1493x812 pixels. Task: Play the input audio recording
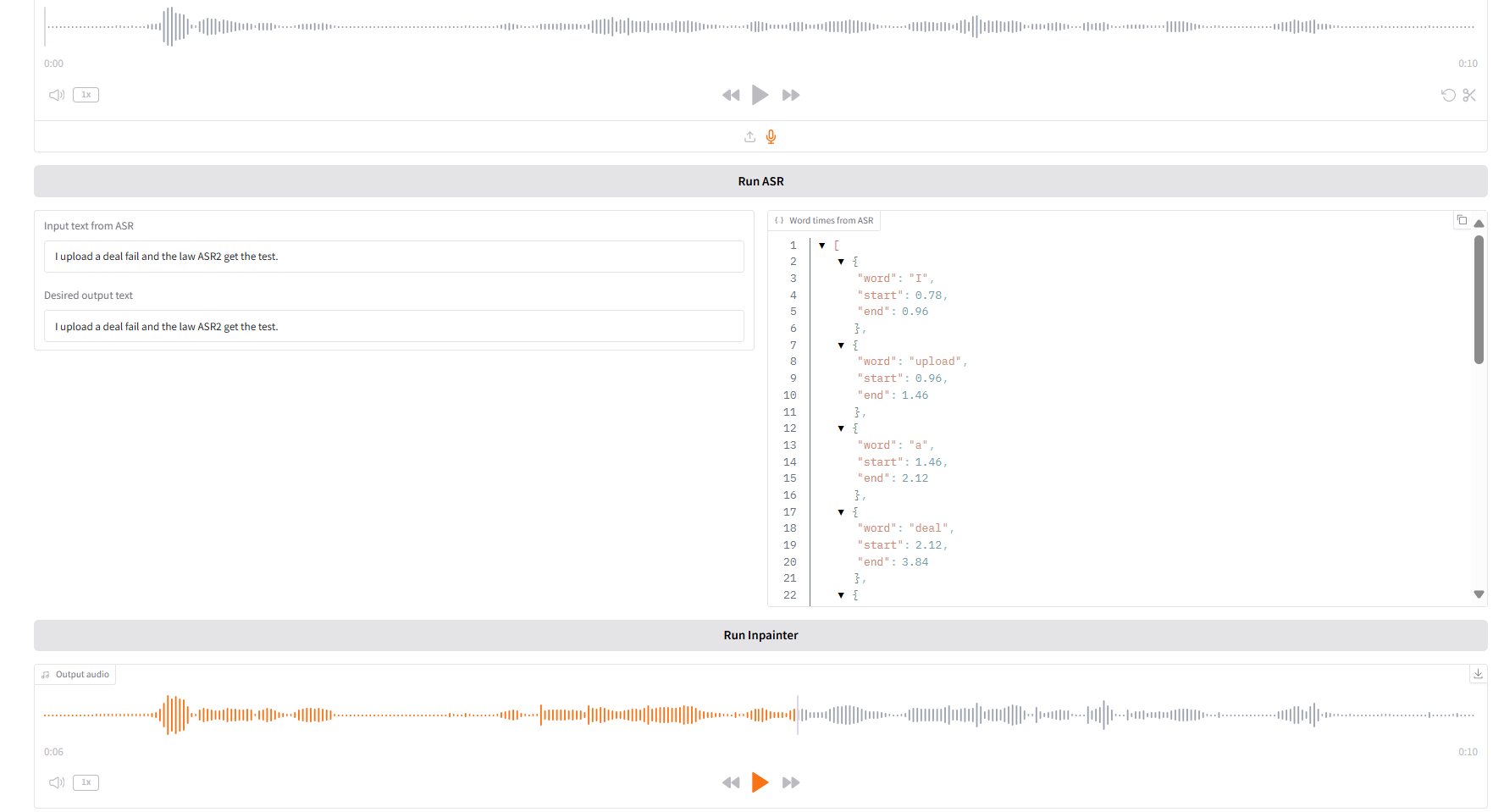pyautogui.click(x=760, y=95)
